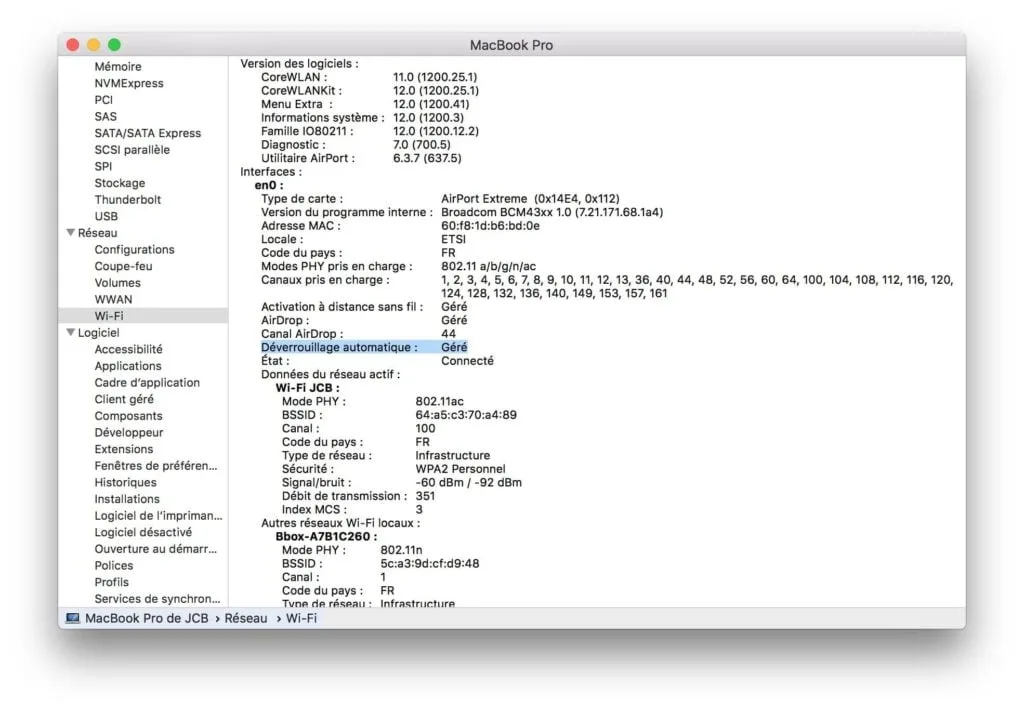Select Installations in the sidebar
This screenshot has height=712, width=1024.
(127, 499)
